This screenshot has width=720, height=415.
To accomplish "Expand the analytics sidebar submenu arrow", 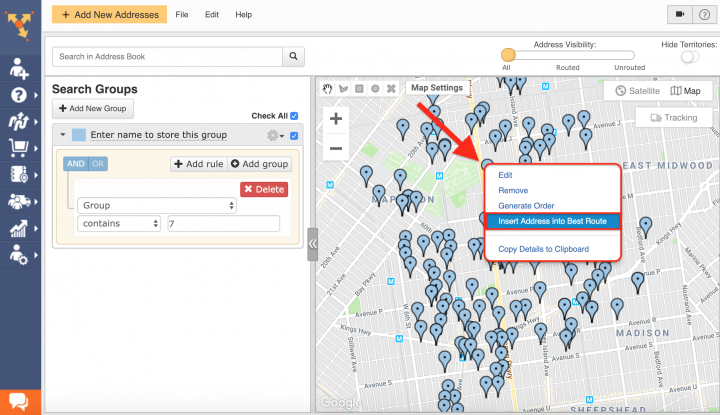I will 36,228.
